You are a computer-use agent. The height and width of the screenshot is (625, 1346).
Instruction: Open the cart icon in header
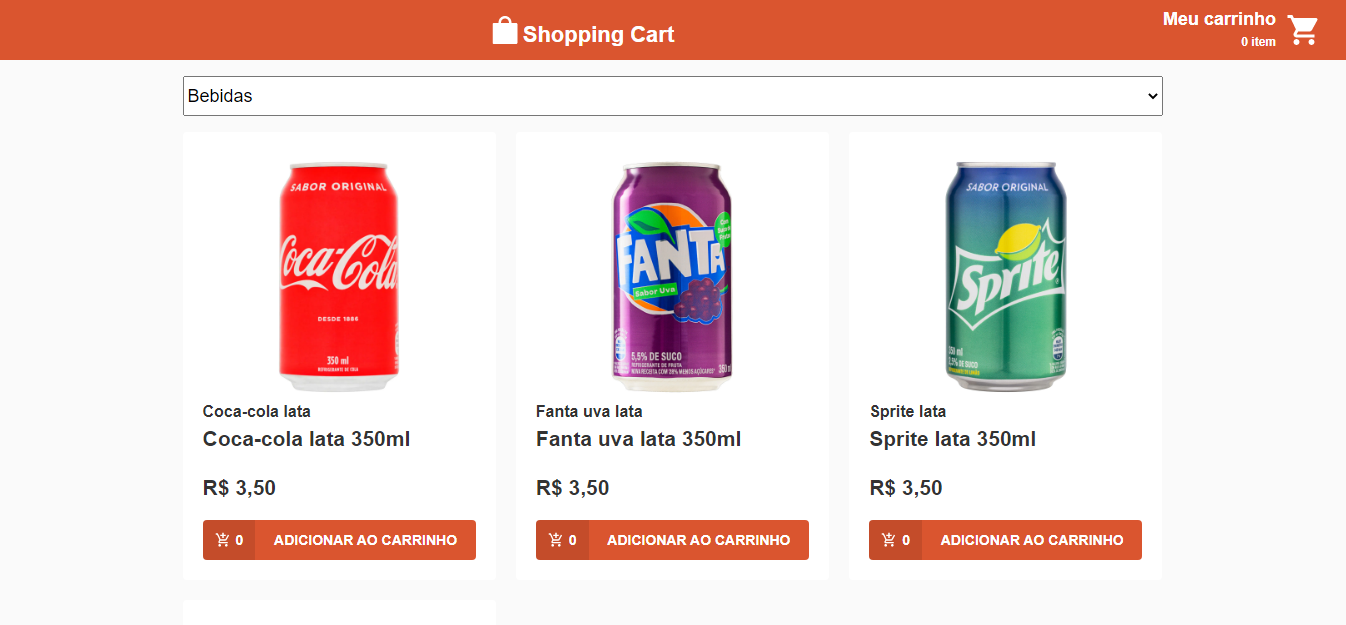click(x=1302, y=31)
